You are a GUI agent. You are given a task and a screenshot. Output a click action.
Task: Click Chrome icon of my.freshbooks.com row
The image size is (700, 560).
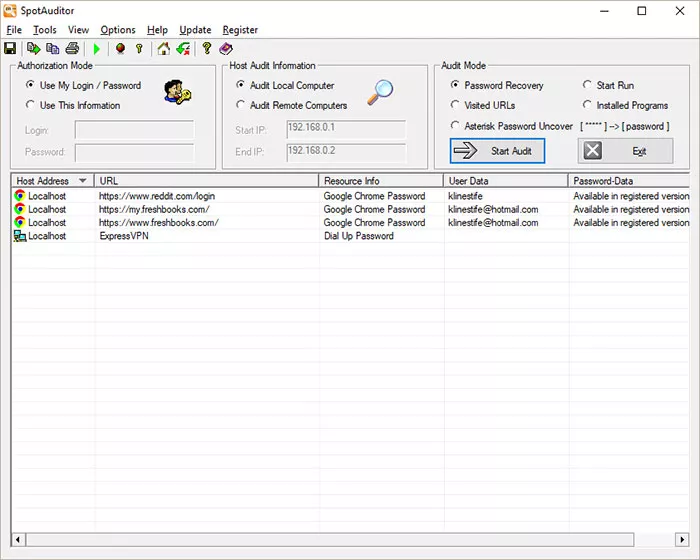[20, 209]
